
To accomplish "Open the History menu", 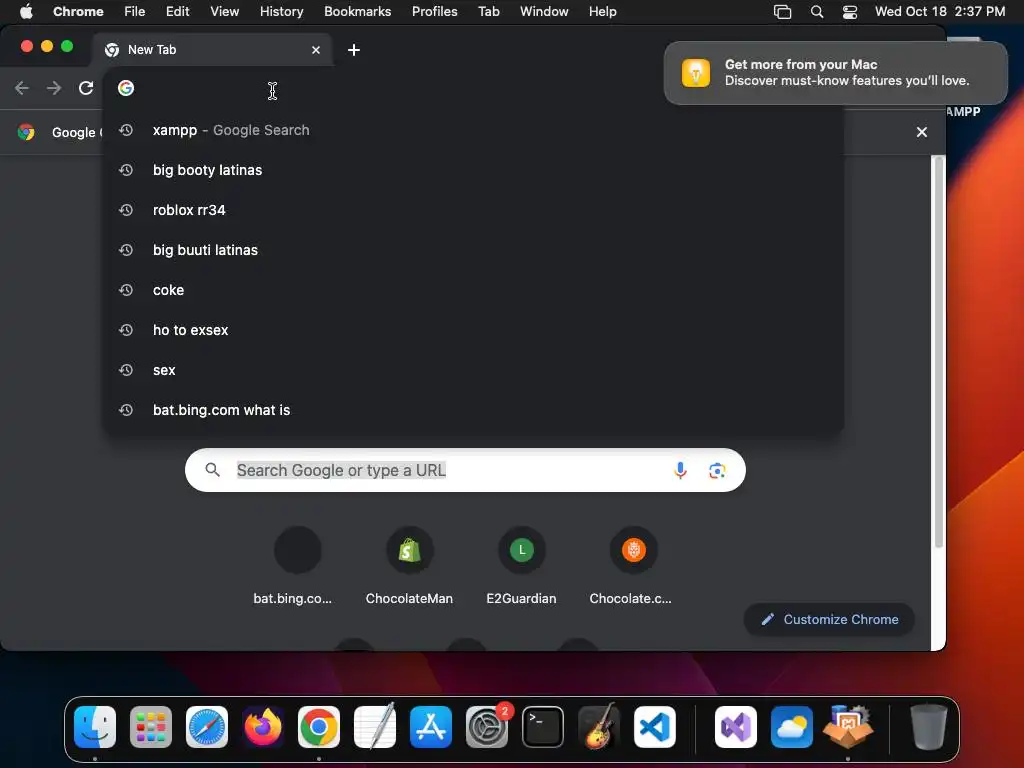I will pos(281,12).
